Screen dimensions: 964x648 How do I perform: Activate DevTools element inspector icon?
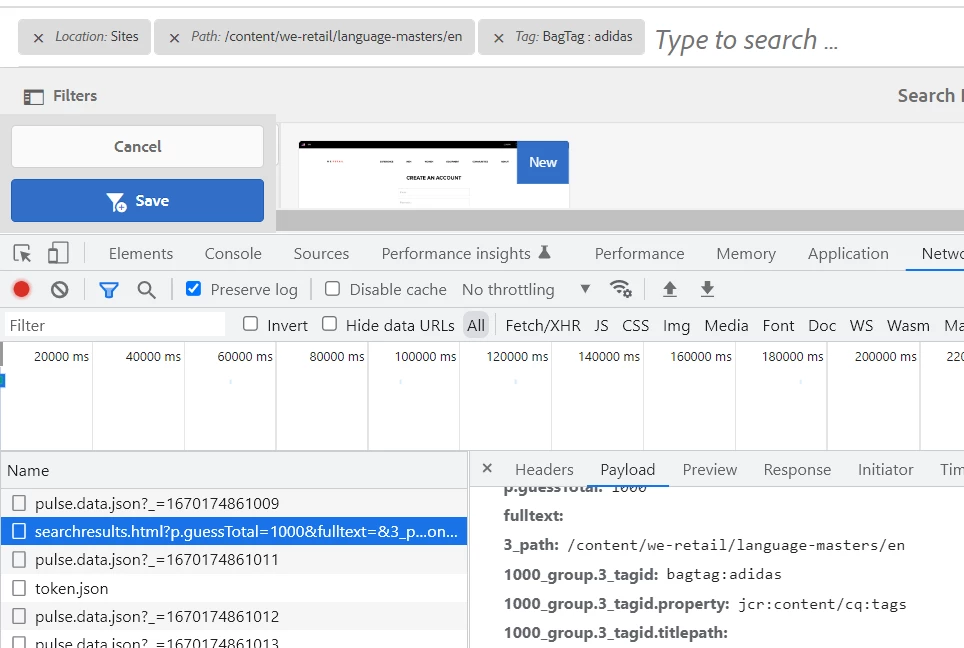coord(22,253)
